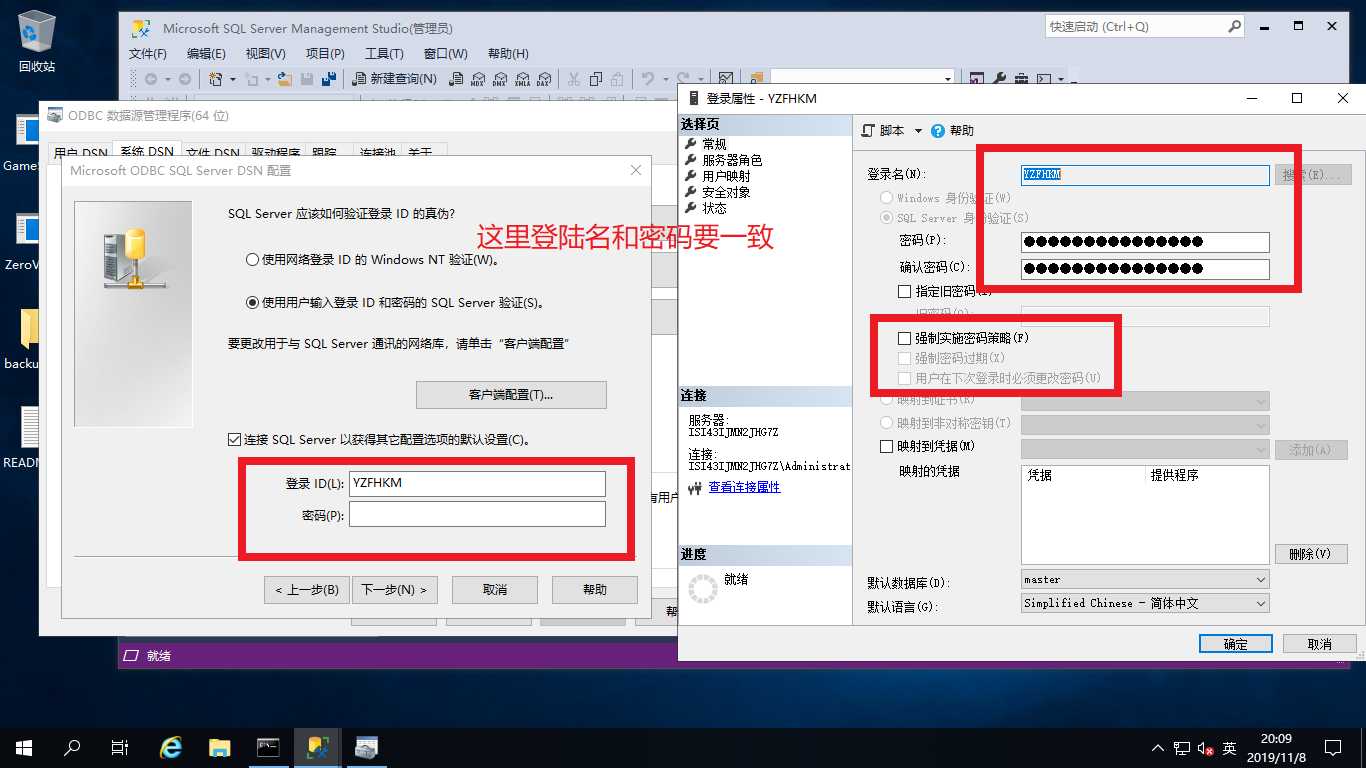Image resolution: width=1366 pixels, height=768 pixels.
Task: Open File Explorer from the taskbar
Action: tap(220, 747)
